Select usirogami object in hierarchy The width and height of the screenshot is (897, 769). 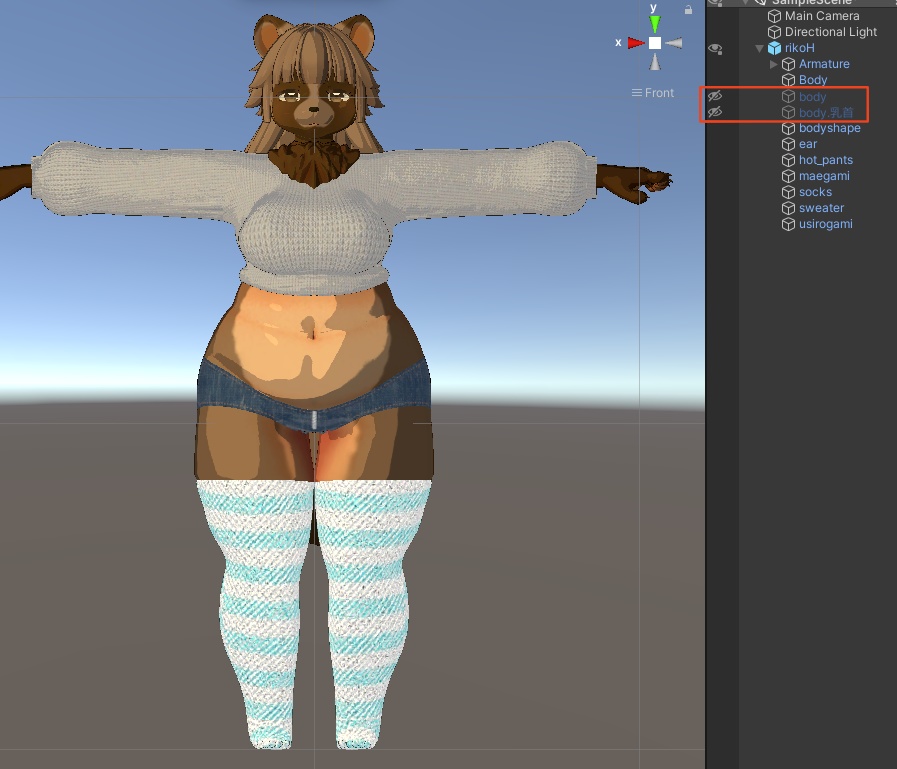pyautogui.click(x=825, y=224)
